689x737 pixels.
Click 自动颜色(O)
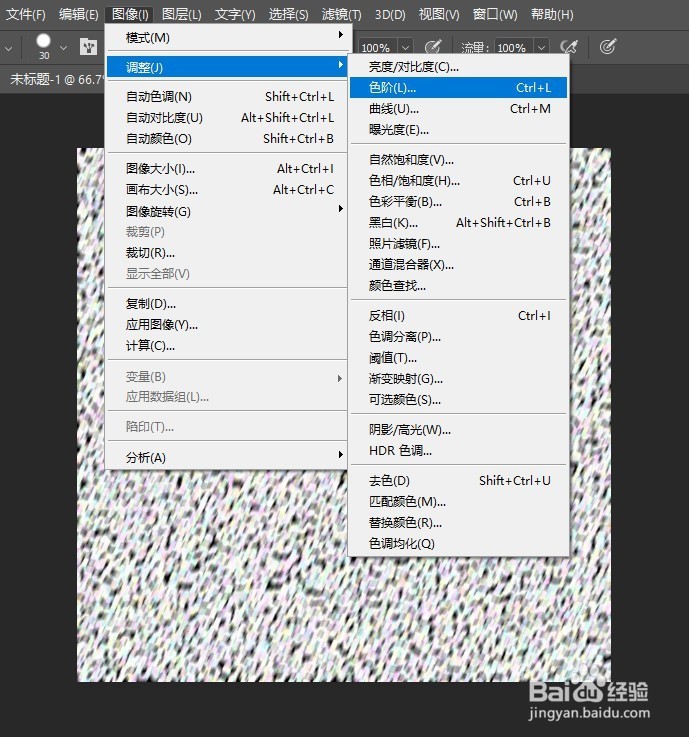[x=227, y=139]
